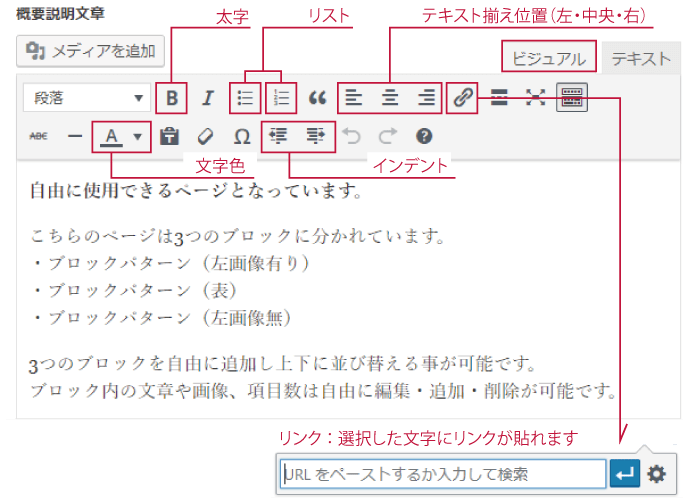Expand the text color picker arrow
The height and width of the screenshot is (499, 687).
(138, 135)
